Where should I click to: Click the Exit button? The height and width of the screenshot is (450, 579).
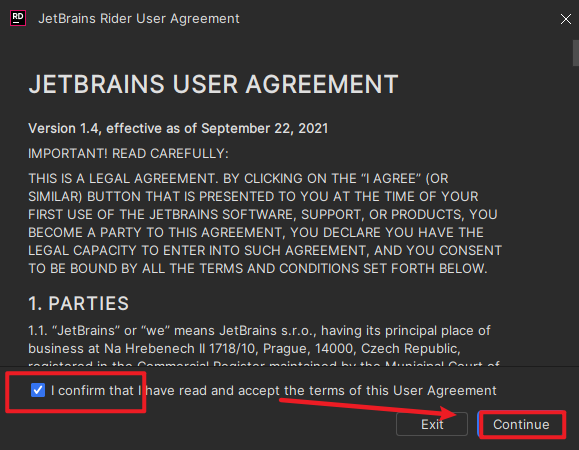point(432,424)
